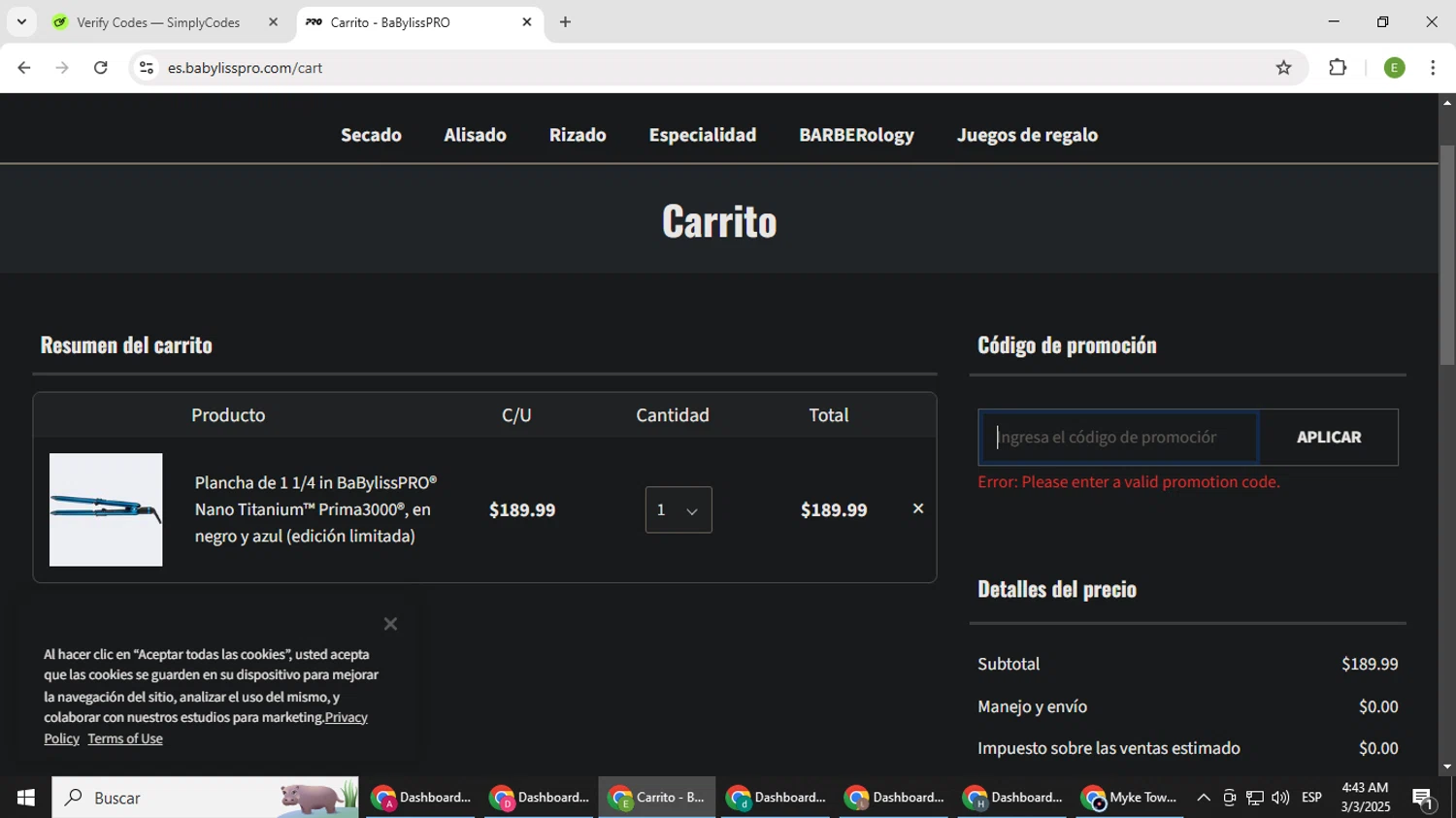Image resolution: width=1456 pixels, height=818 pixels.
Task: Open the Juegos de regalo menu
Action: [x=1027, y=135]
